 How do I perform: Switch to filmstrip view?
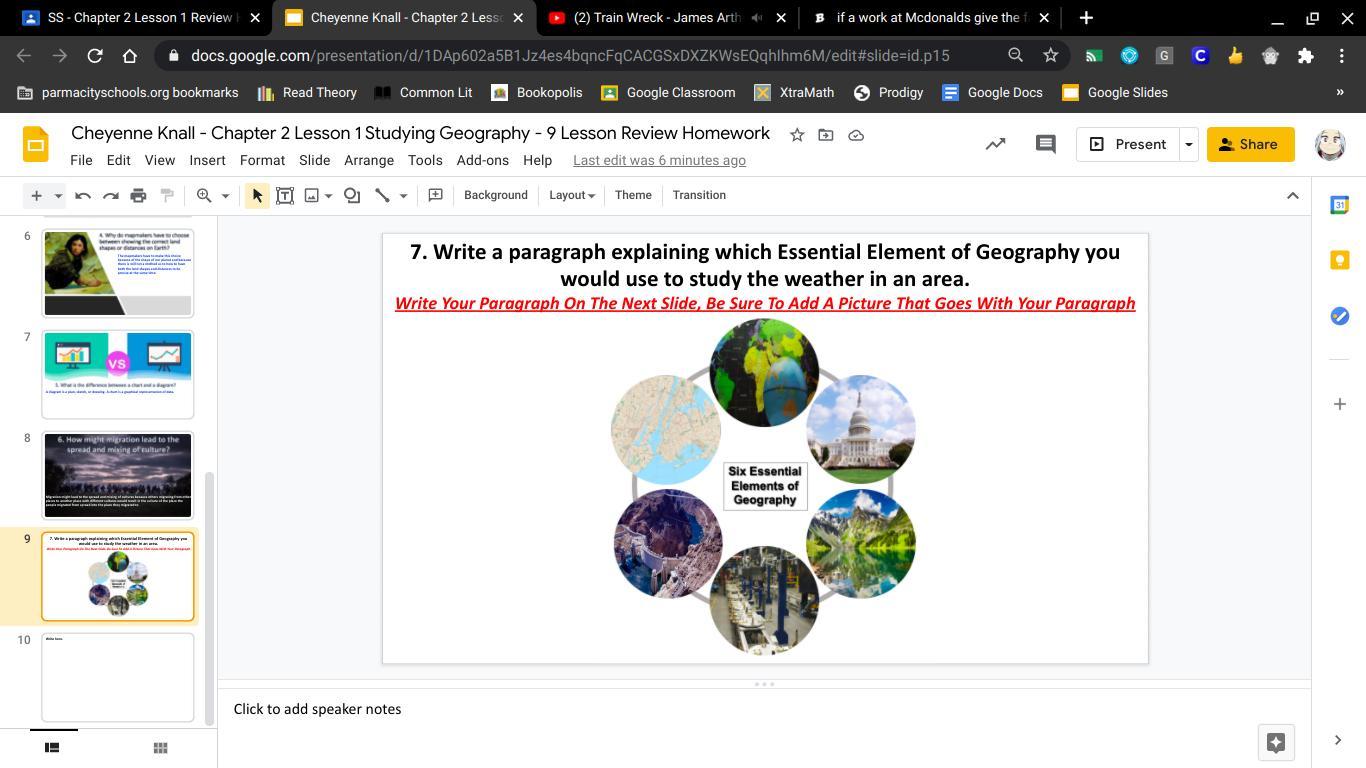pos(52,748)
